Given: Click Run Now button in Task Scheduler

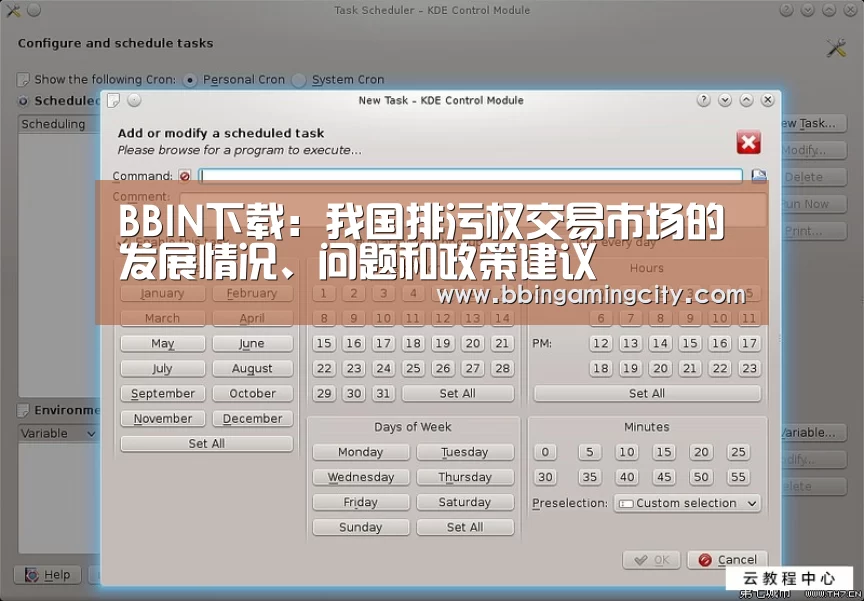Looking at the screenshot, I should 813,204.
